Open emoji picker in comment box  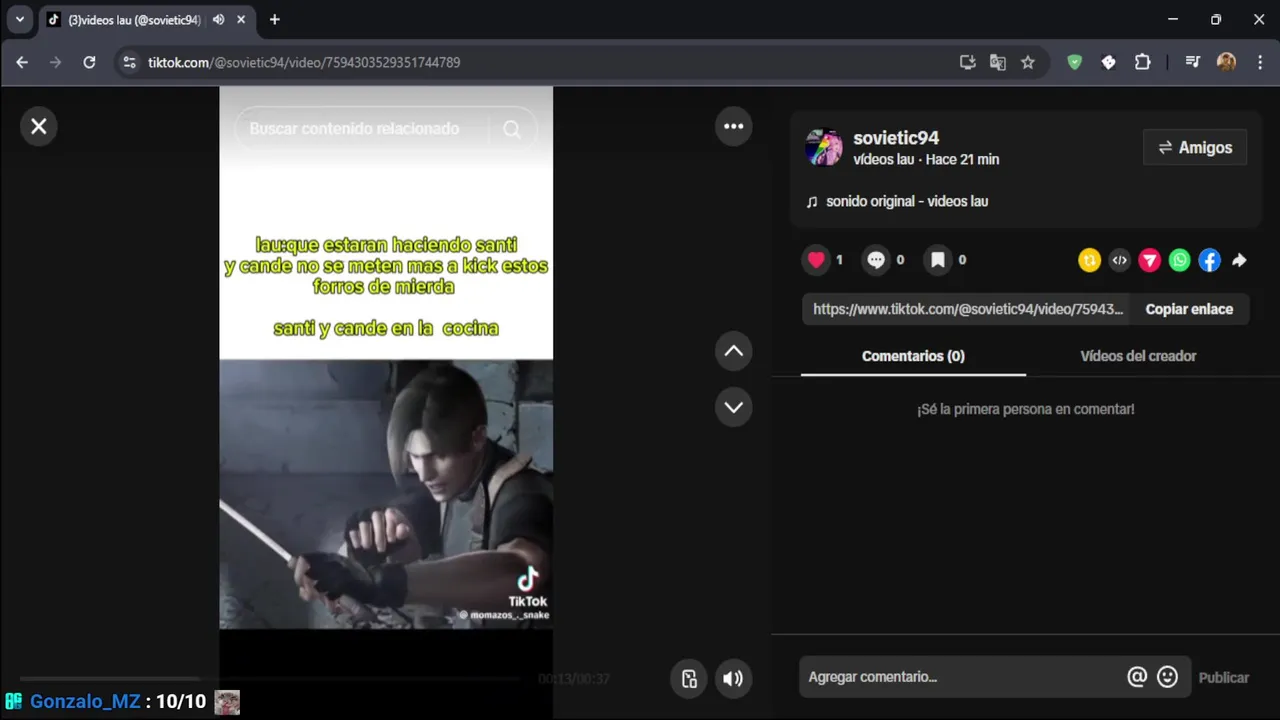[1167, 677]
